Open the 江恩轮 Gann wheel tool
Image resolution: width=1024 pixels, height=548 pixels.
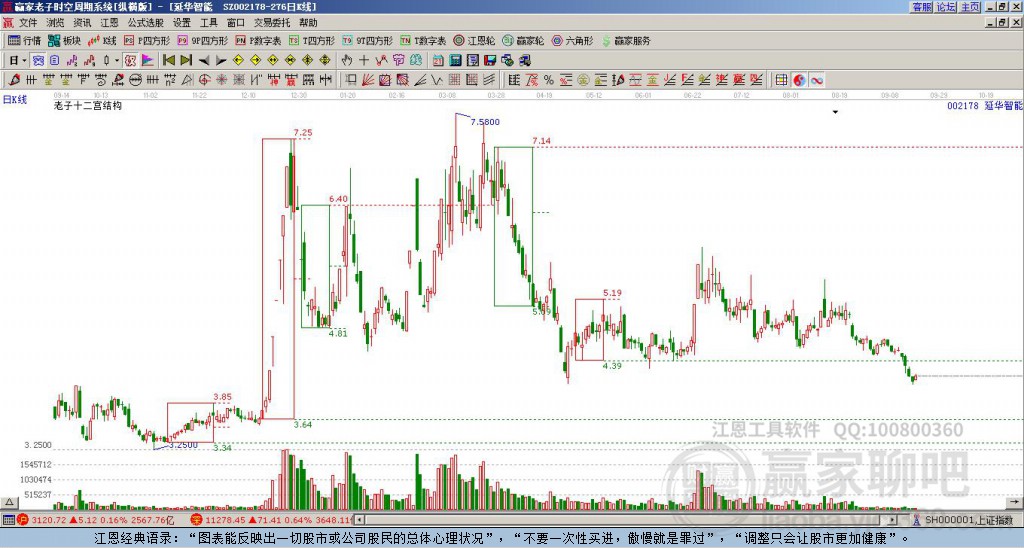coord(474,40)
